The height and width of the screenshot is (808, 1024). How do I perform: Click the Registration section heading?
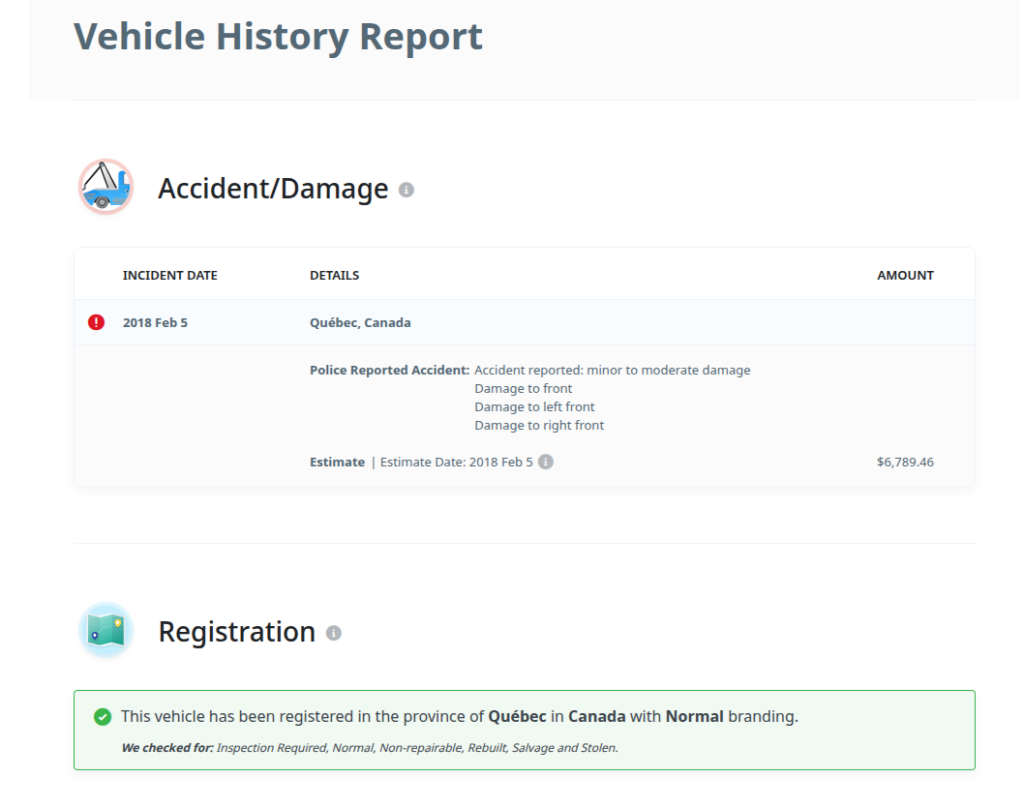coord(237,632)
